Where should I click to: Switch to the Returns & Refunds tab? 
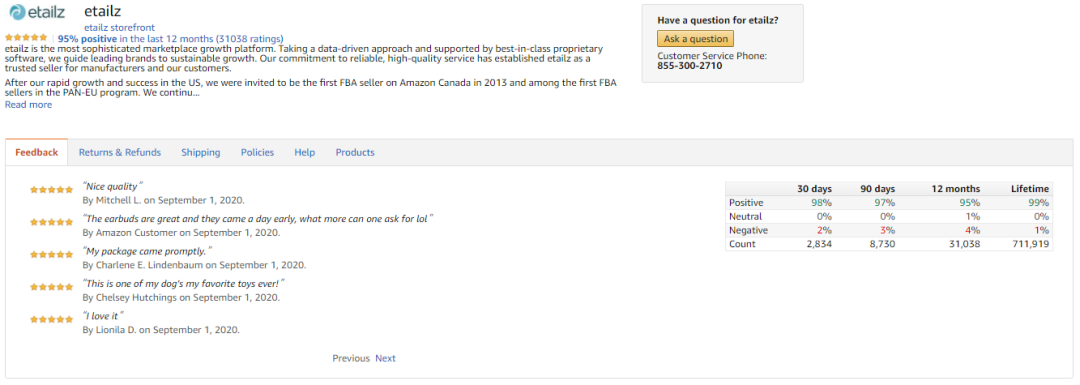pyautogui.click(x=120, y=152)
